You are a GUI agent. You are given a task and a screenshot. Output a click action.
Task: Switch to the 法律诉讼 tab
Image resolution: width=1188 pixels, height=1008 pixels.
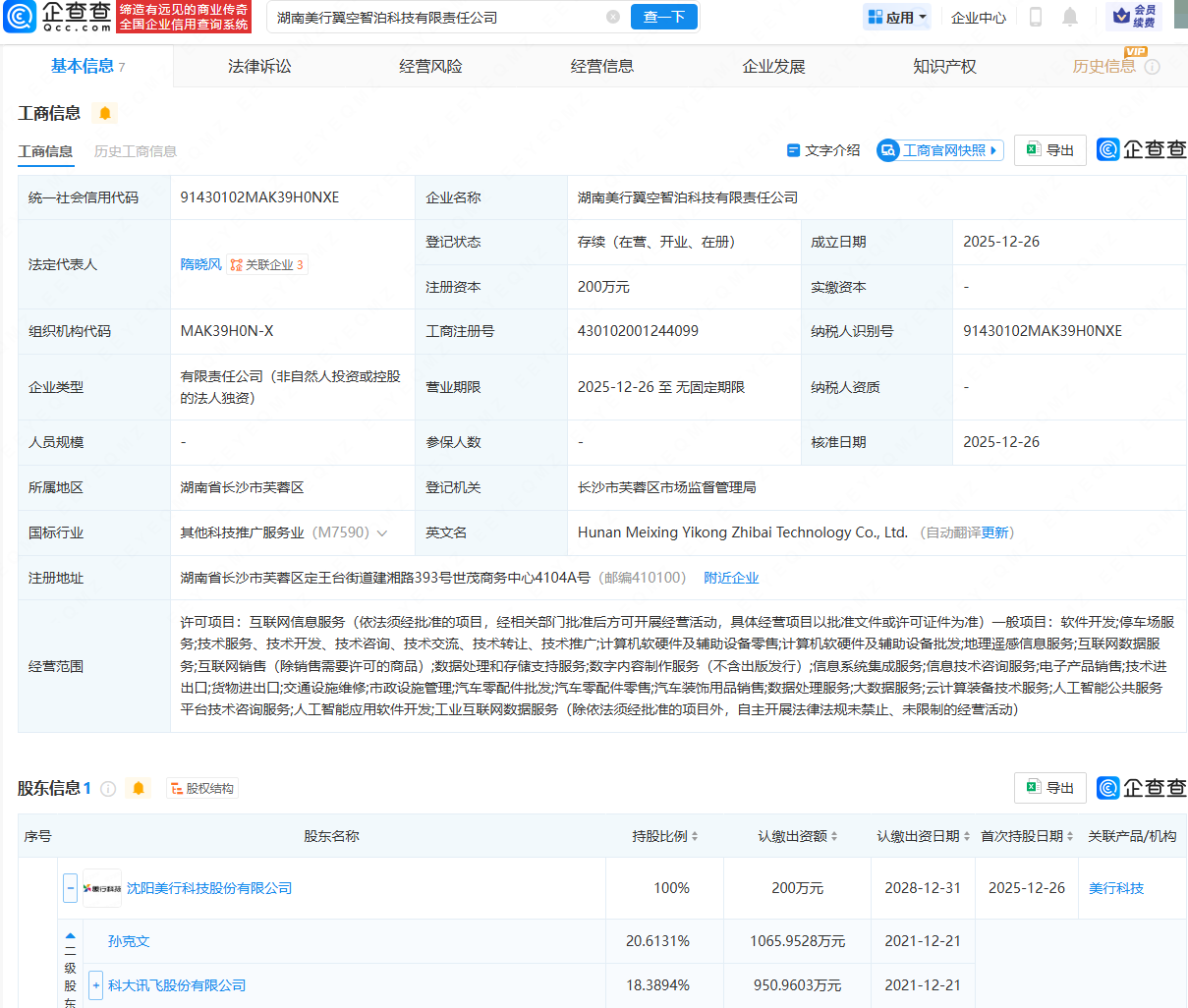point(259,66)
